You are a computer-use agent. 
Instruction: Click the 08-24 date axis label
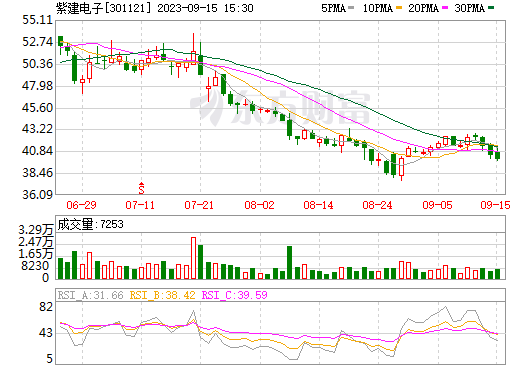click(x=377, y=205)
